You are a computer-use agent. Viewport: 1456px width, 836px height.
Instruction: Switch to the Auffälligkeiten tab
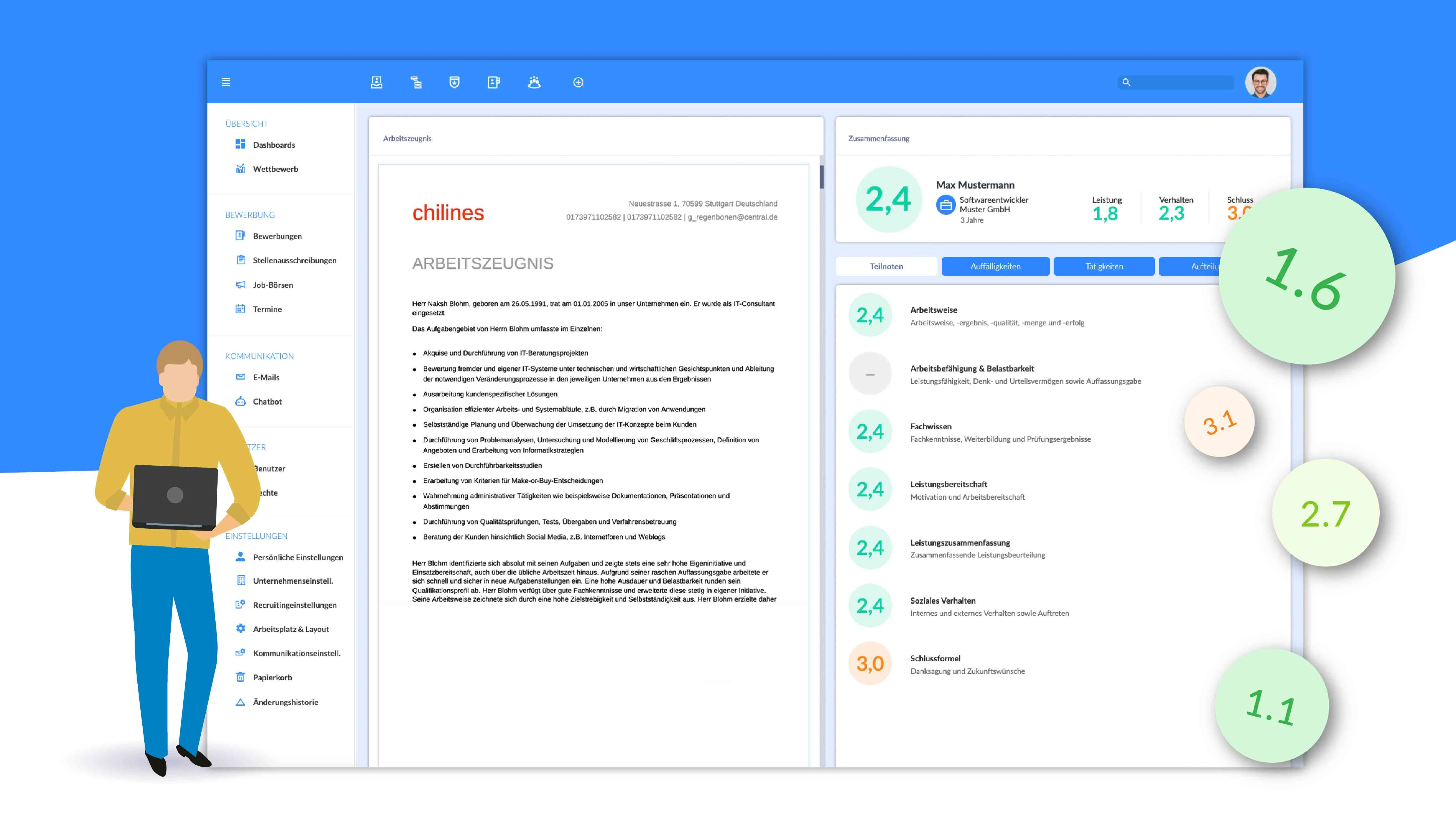(995, 267)
